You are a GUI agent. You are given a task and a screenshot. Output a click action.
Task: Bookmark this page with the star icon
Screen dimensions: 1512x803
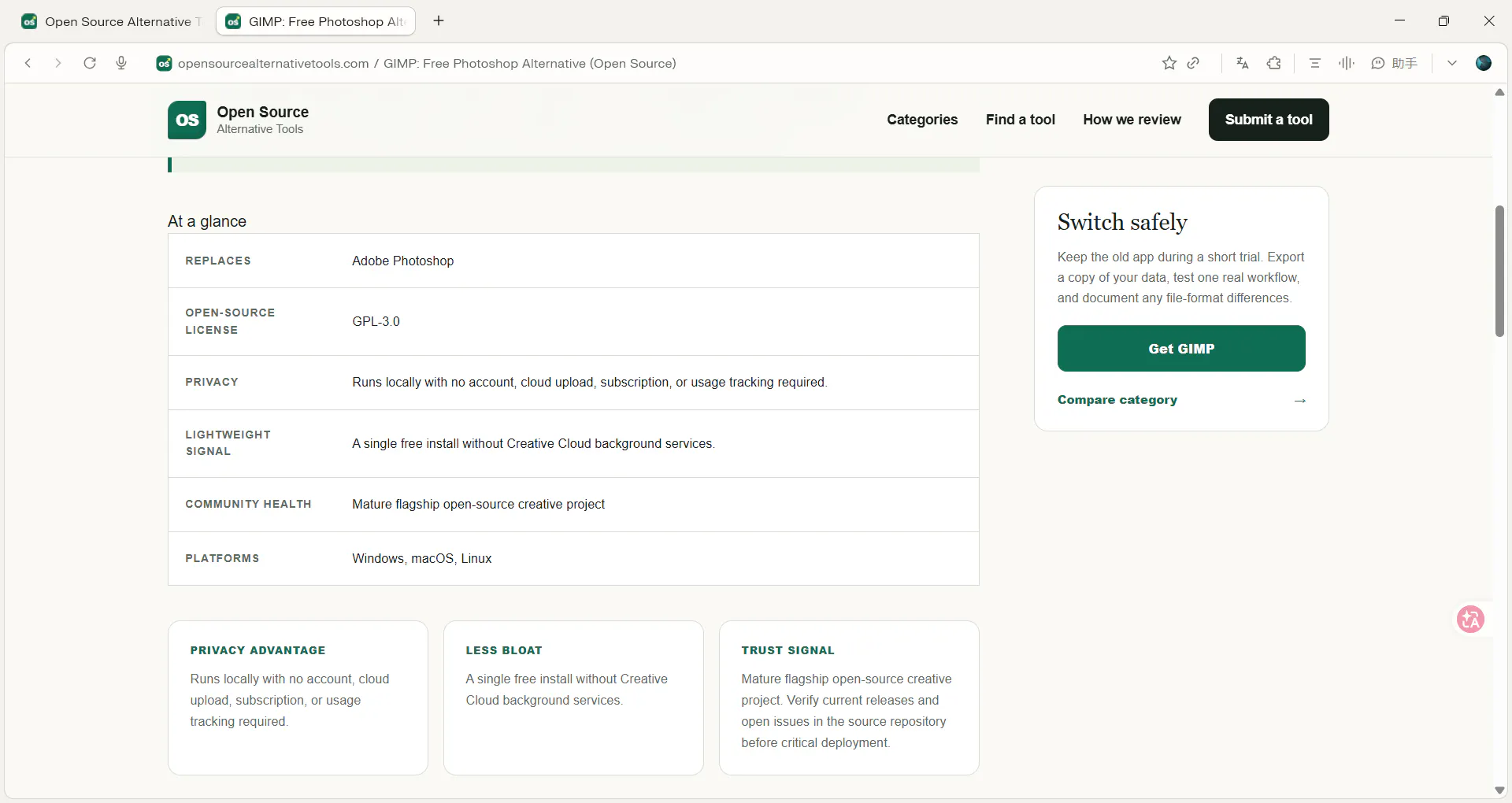coord(1169,63)
